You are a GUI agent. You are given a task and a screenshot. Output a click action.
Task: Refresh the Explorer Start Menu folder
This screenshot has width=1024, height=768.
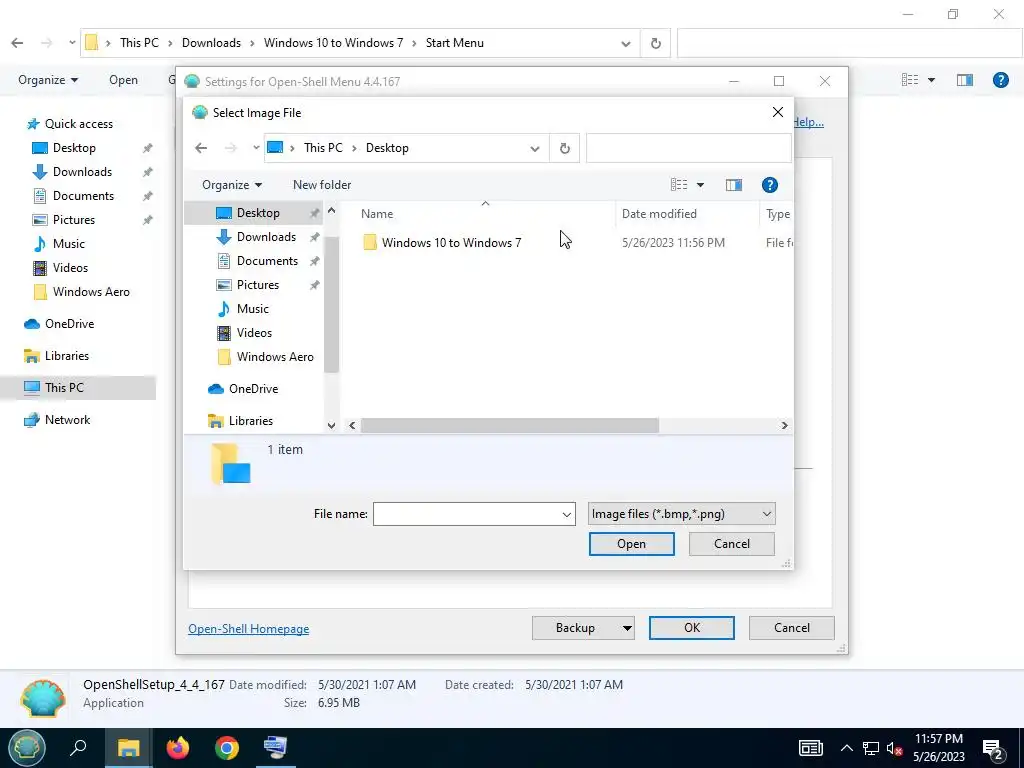(656, 43)
